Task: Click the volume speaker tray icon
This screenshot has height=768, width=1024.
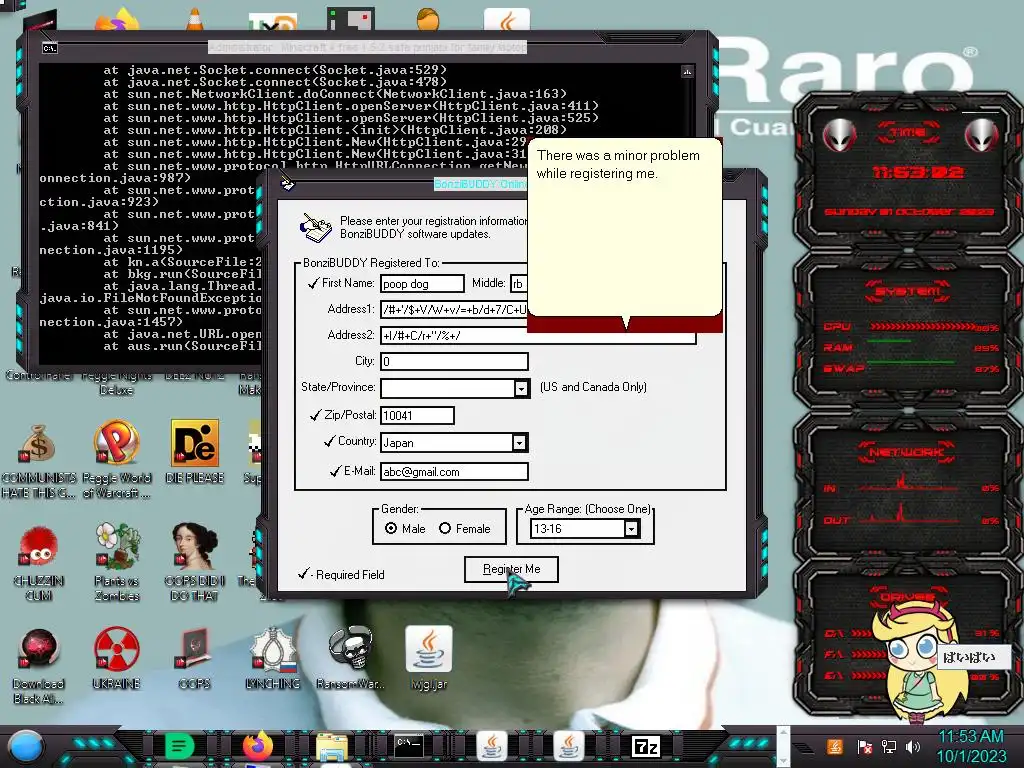Action: [x=912, y=746]
